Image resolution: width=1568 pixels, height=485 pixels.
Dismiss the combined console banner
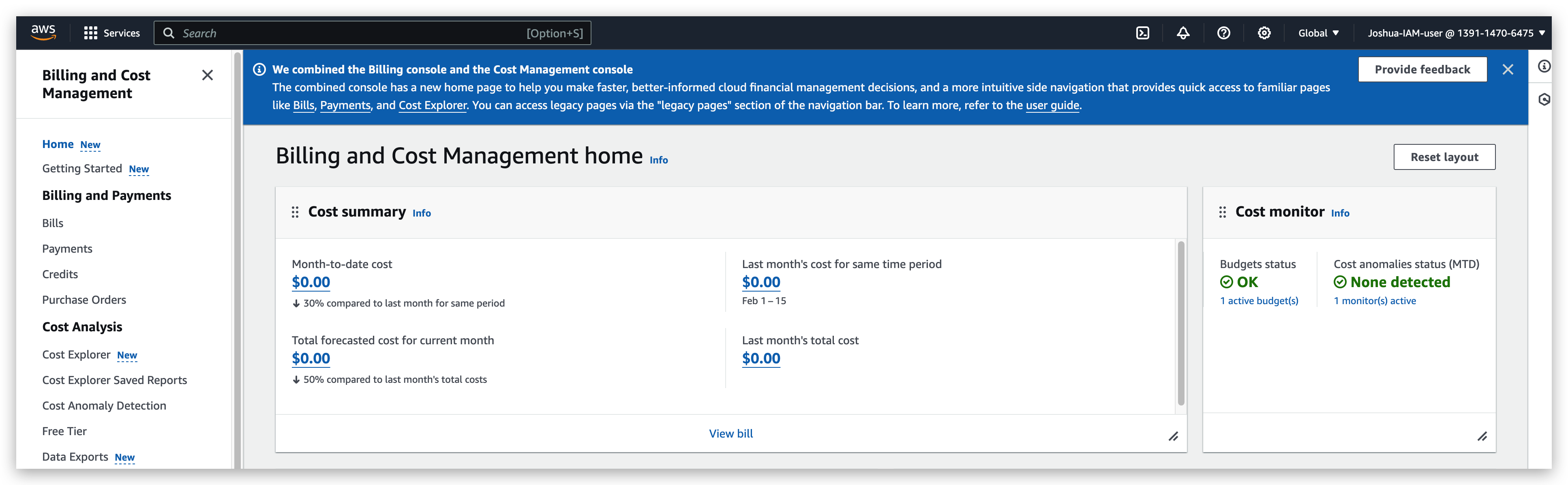(x=1508, y=69)
